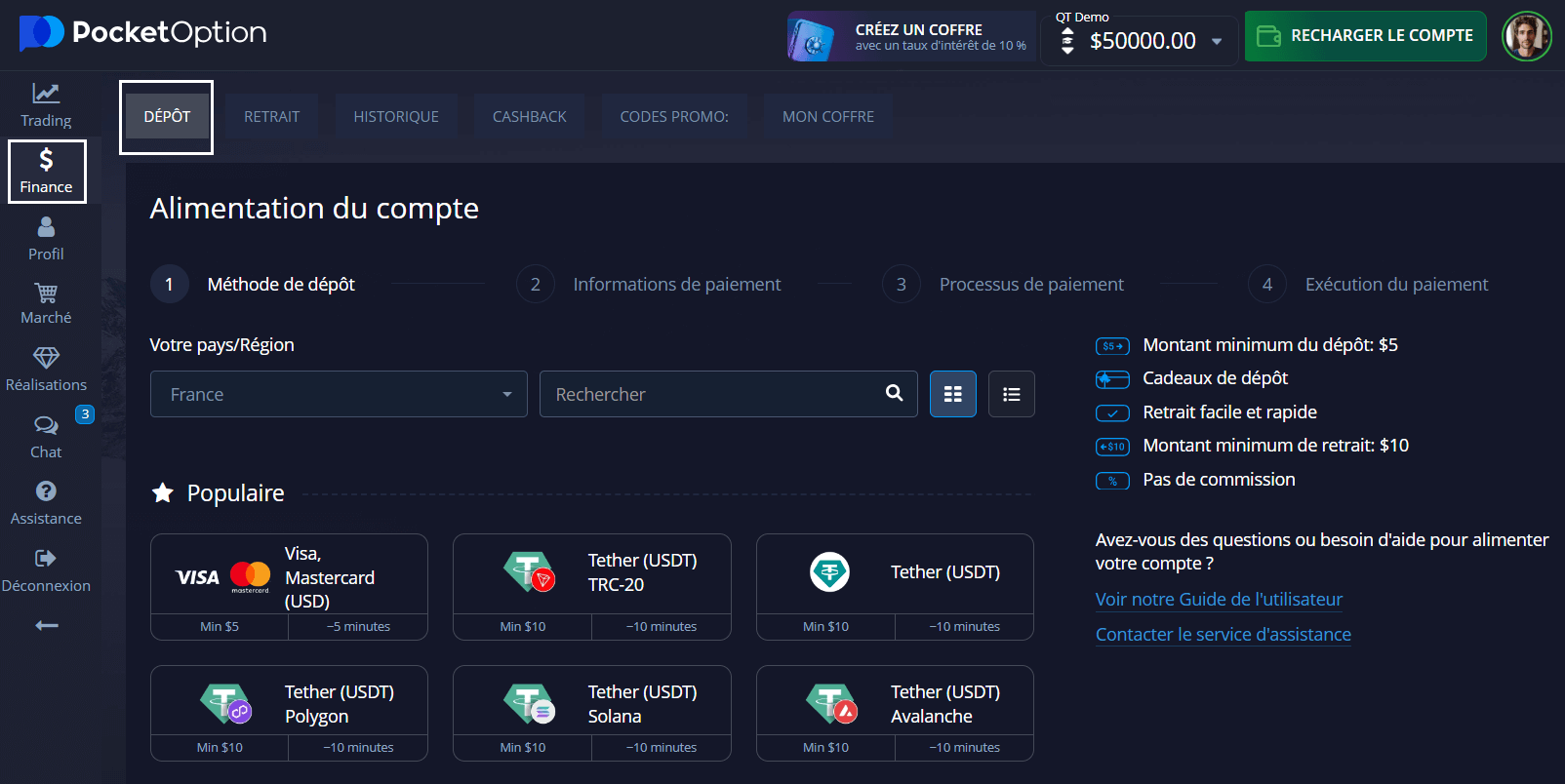1565x784 pixels.
Task: Collapse sidebar with the left arrow
Action: [x=47, y=625]
